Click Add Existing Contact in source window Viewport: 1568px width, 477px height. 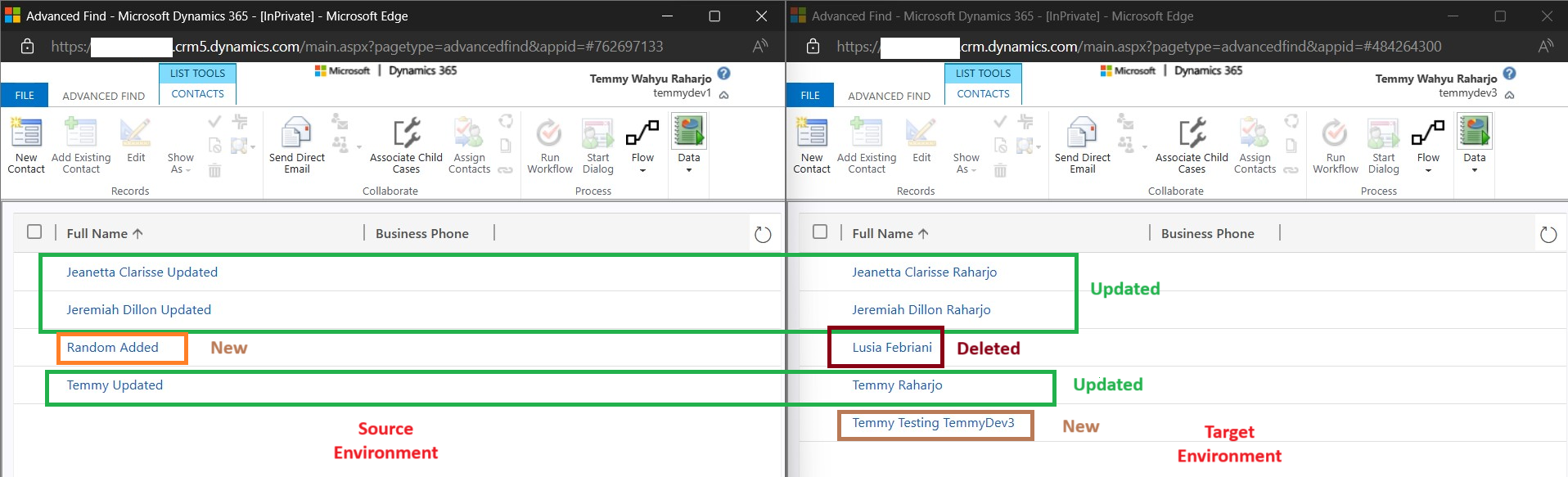coord(81,146)
